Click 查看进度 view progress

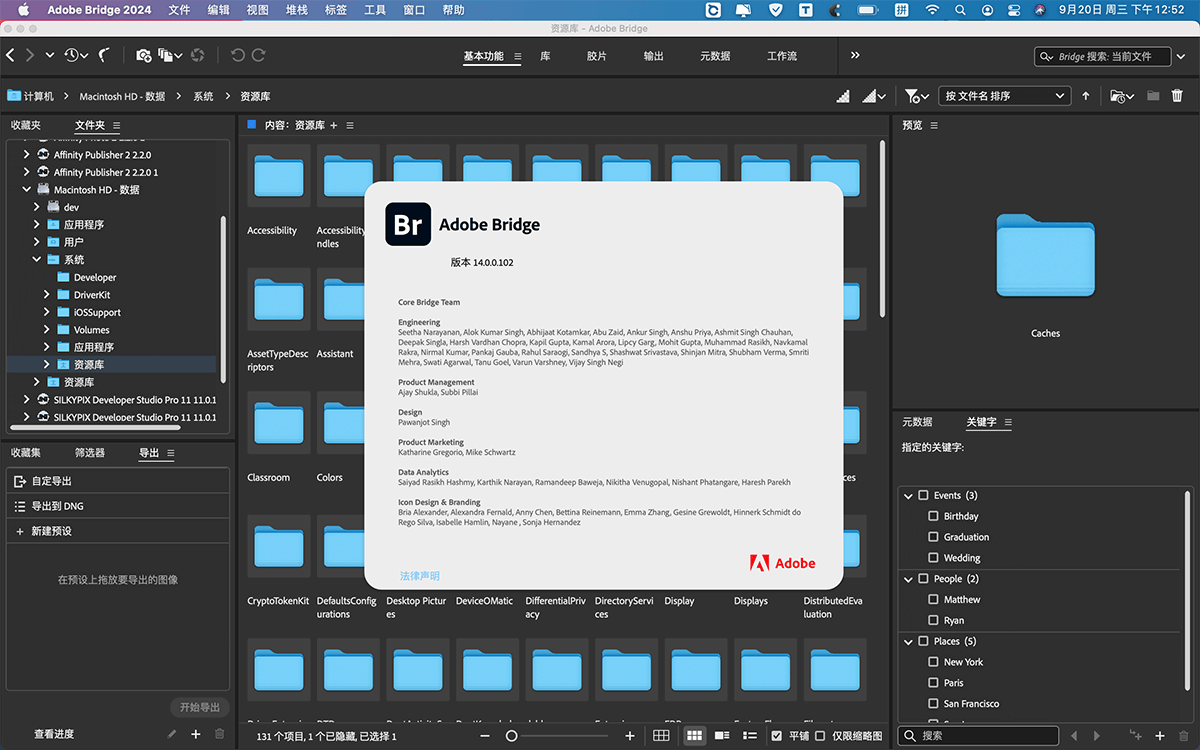(54, 734)
